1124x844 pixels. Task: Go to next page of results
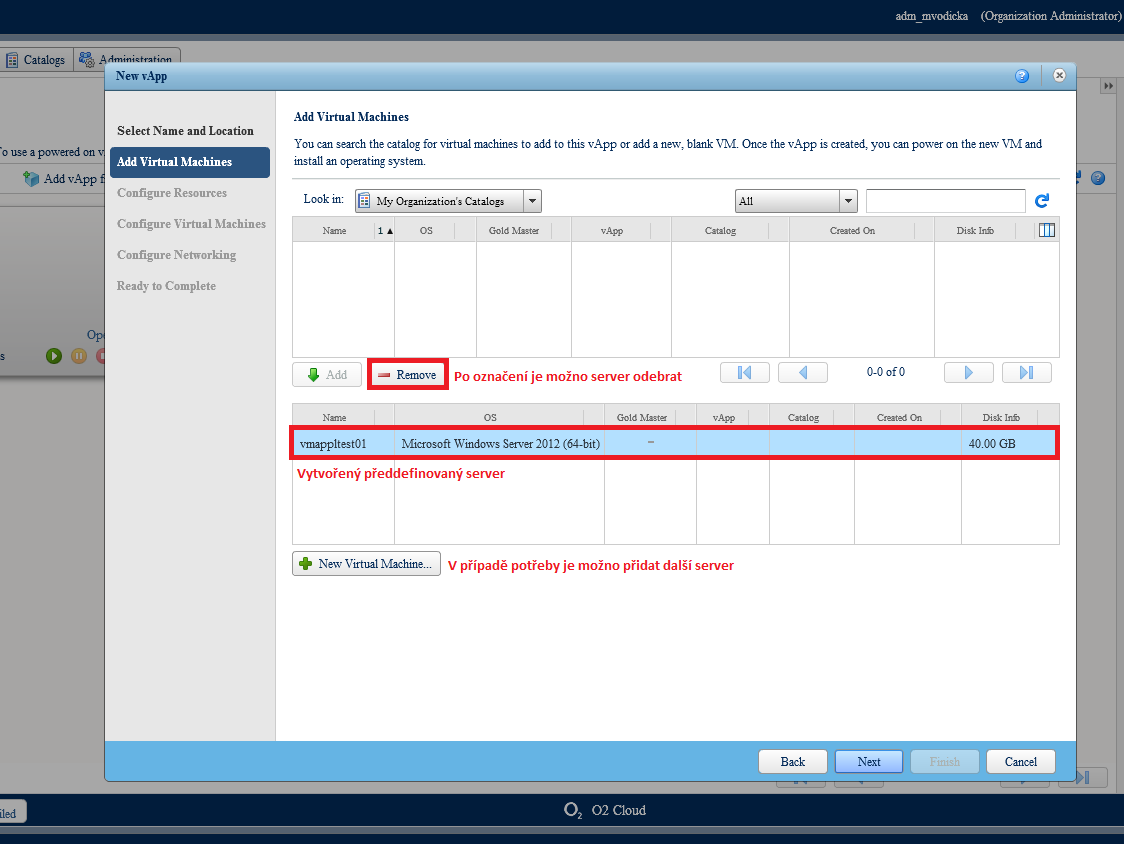tap(968, 372)
